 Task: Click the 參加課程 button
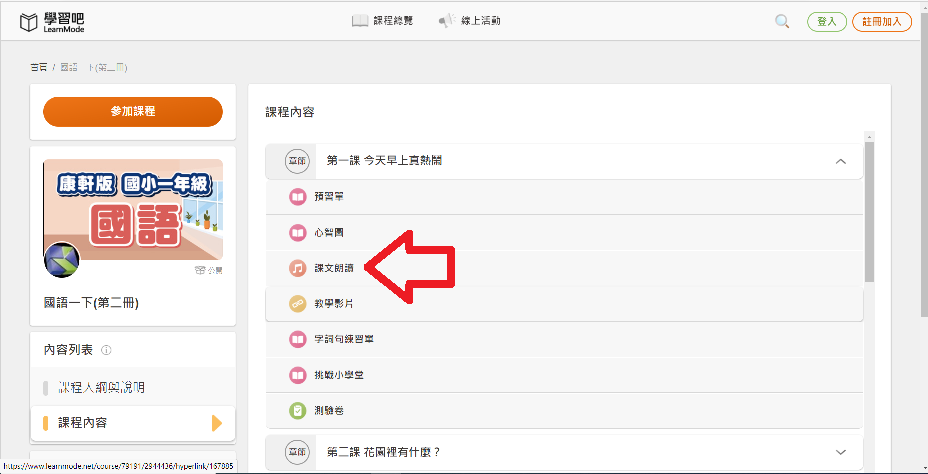pyautogui.click(x=133, y=112)
